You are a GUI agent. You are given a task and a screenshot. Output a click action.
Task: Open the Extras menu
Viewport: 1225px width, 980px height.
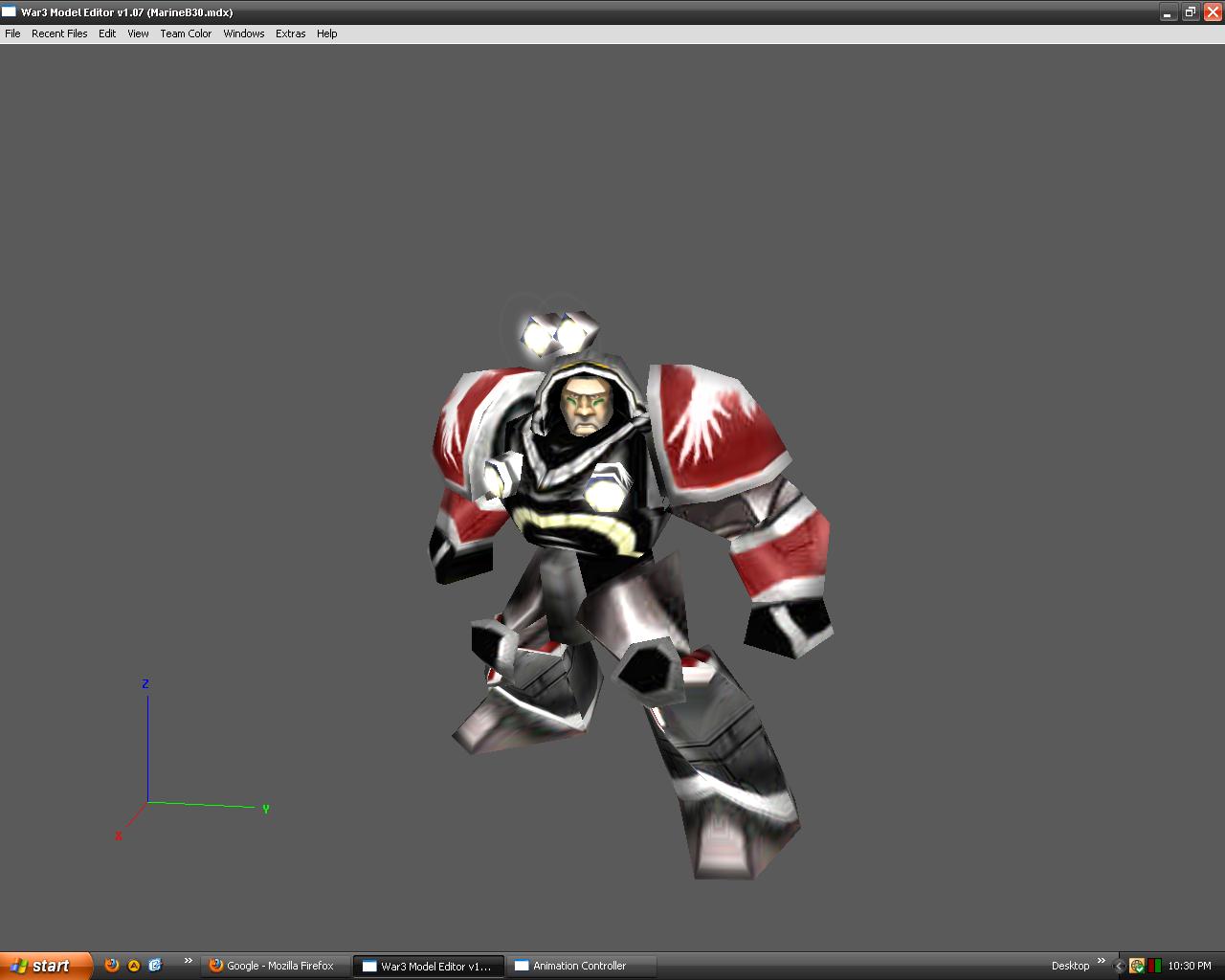pyautogui.click(x=291, y=33)
